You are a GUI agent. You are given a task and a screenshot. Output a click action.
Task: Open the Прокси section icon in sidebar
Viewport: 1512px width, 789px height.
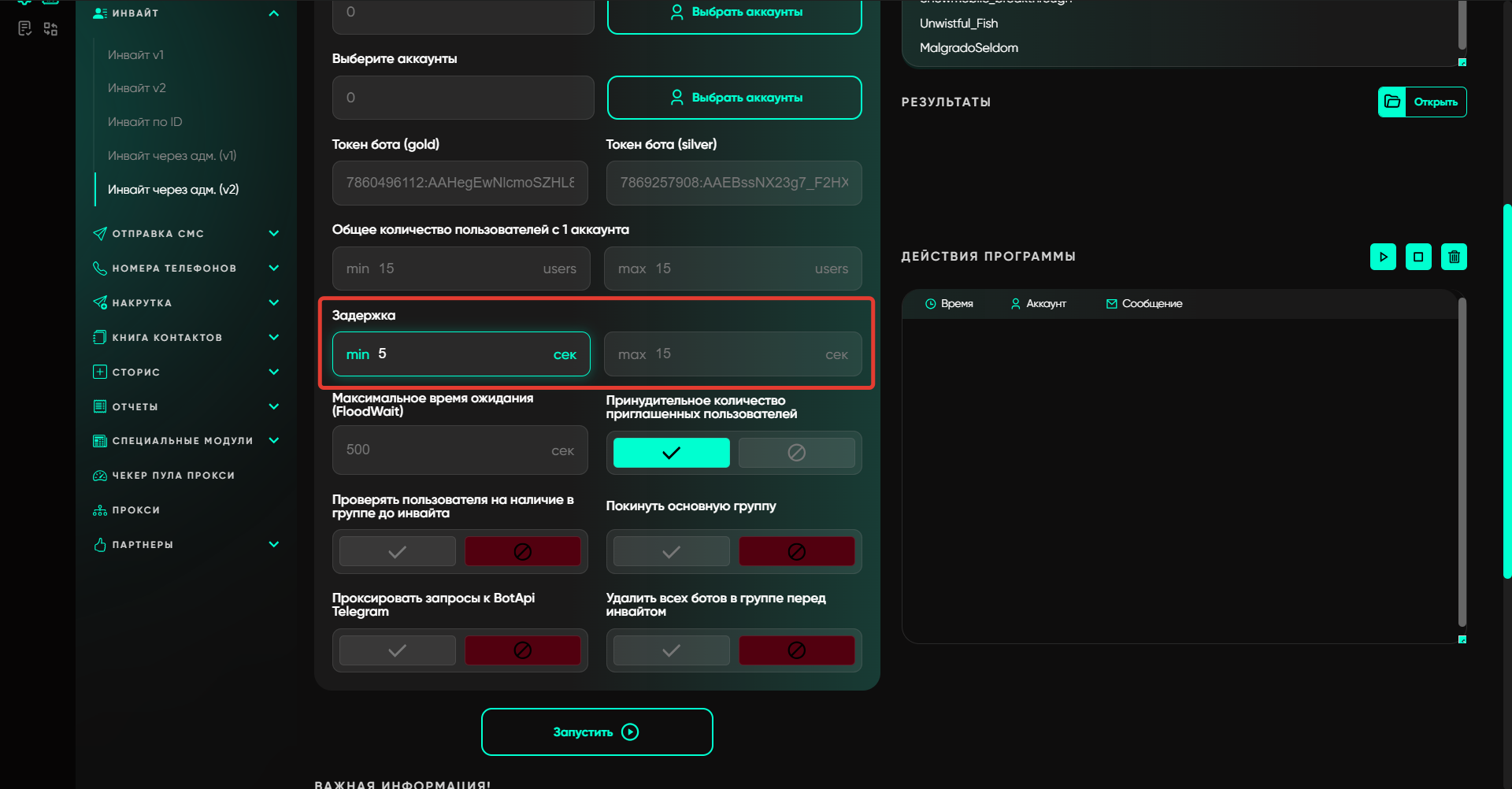click(100, 510)
